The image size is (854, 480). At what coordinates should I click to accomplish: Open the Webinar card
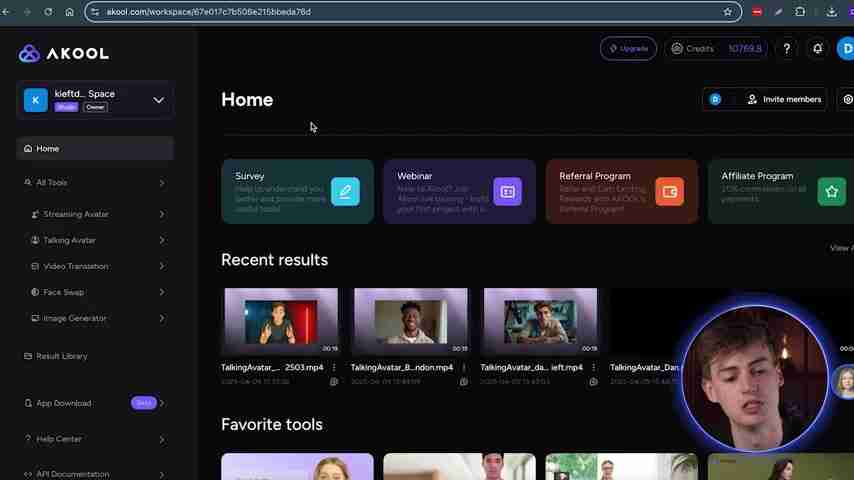[460, 191]
